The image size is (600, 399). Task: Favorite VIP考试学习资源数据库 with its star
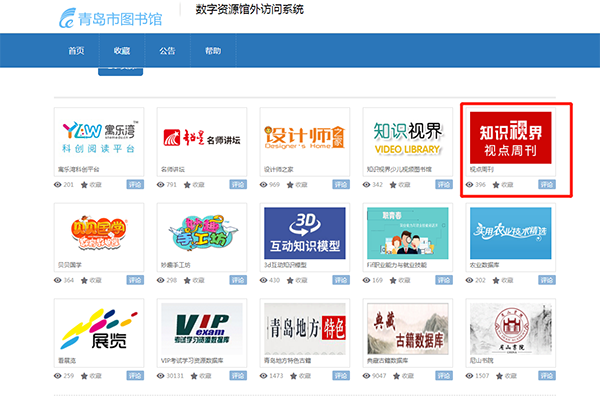click(194, 376)
